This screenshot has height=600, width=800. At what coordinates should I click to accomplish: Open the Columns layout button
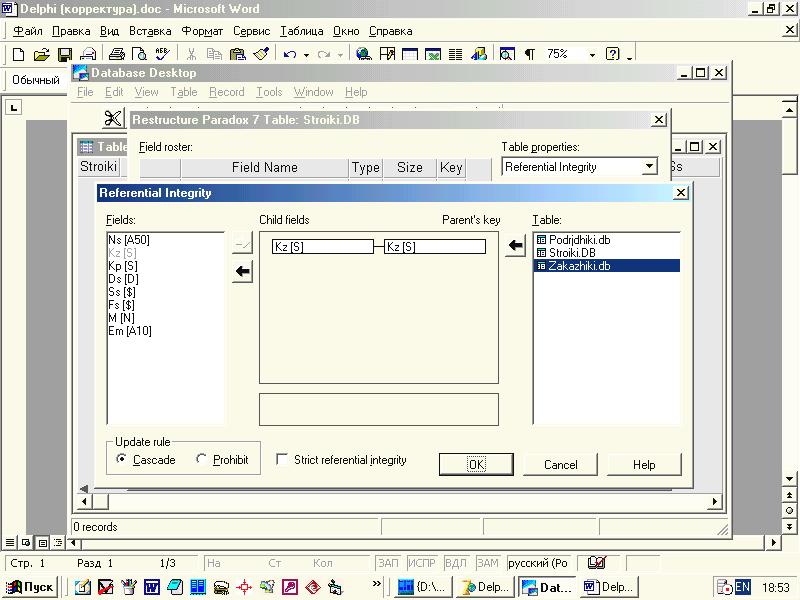[x=455, y=54]
